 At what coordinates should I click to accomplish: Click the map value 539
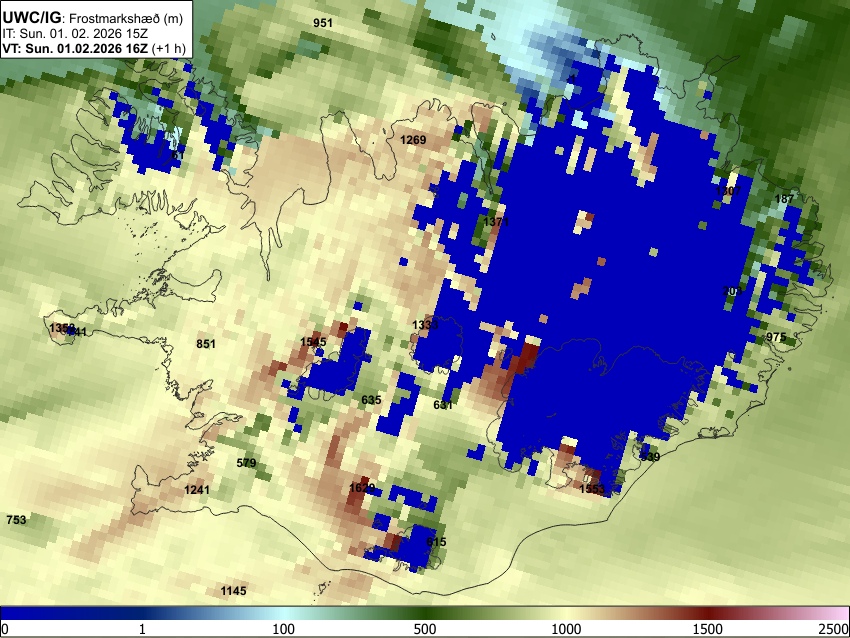coord(650,457)
